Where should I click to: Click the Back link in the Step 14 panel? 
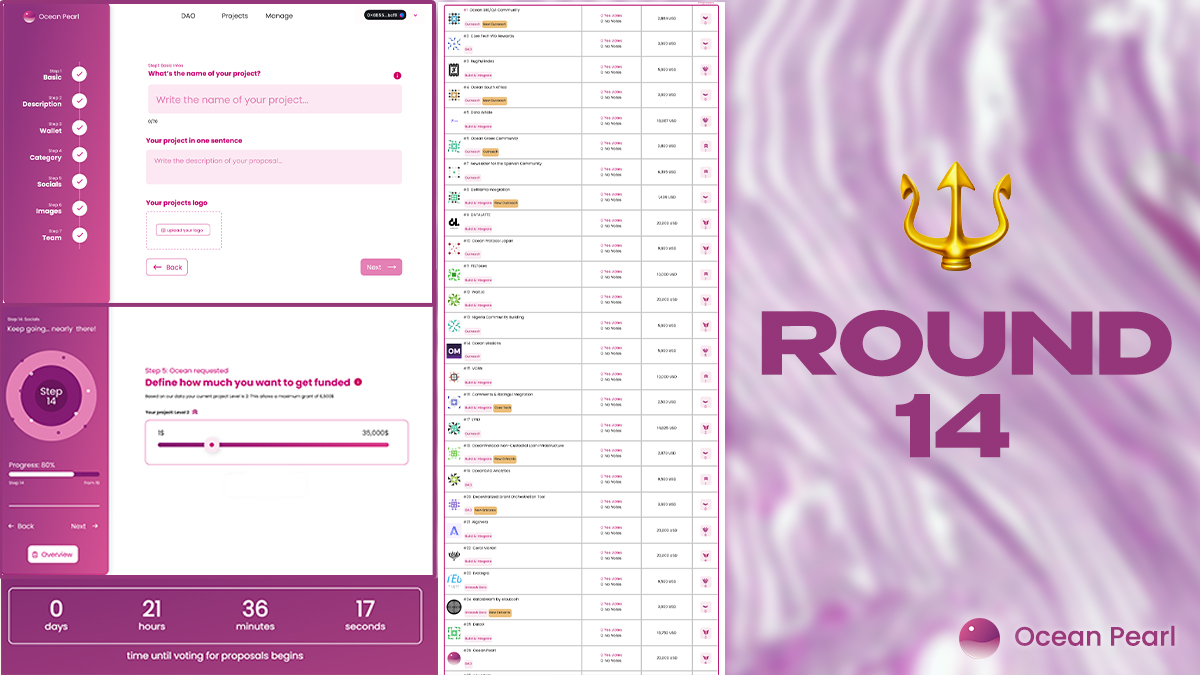pos(21,526)
